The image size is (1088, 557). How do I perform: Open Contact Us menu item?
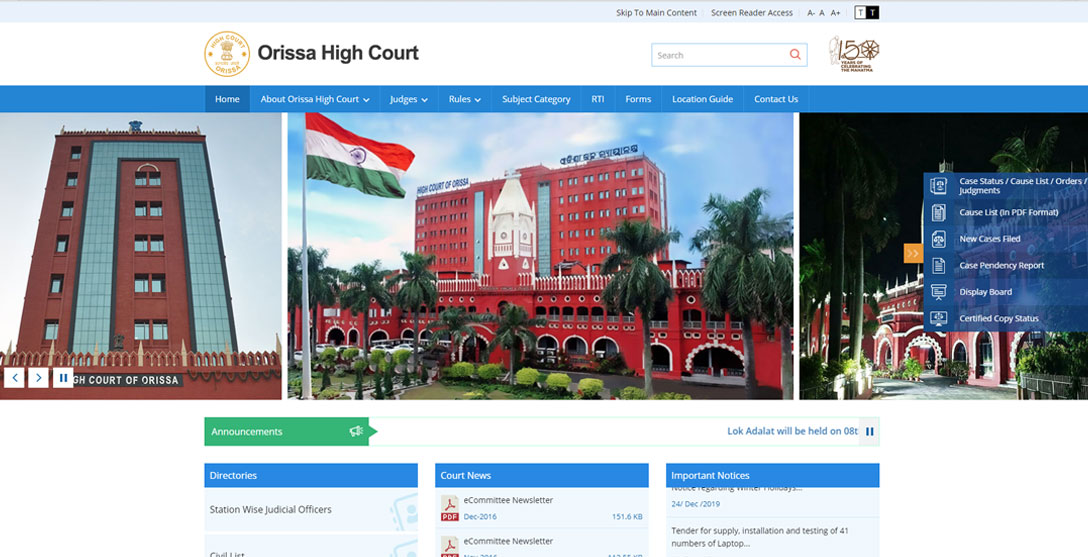[x=776, y=99]
